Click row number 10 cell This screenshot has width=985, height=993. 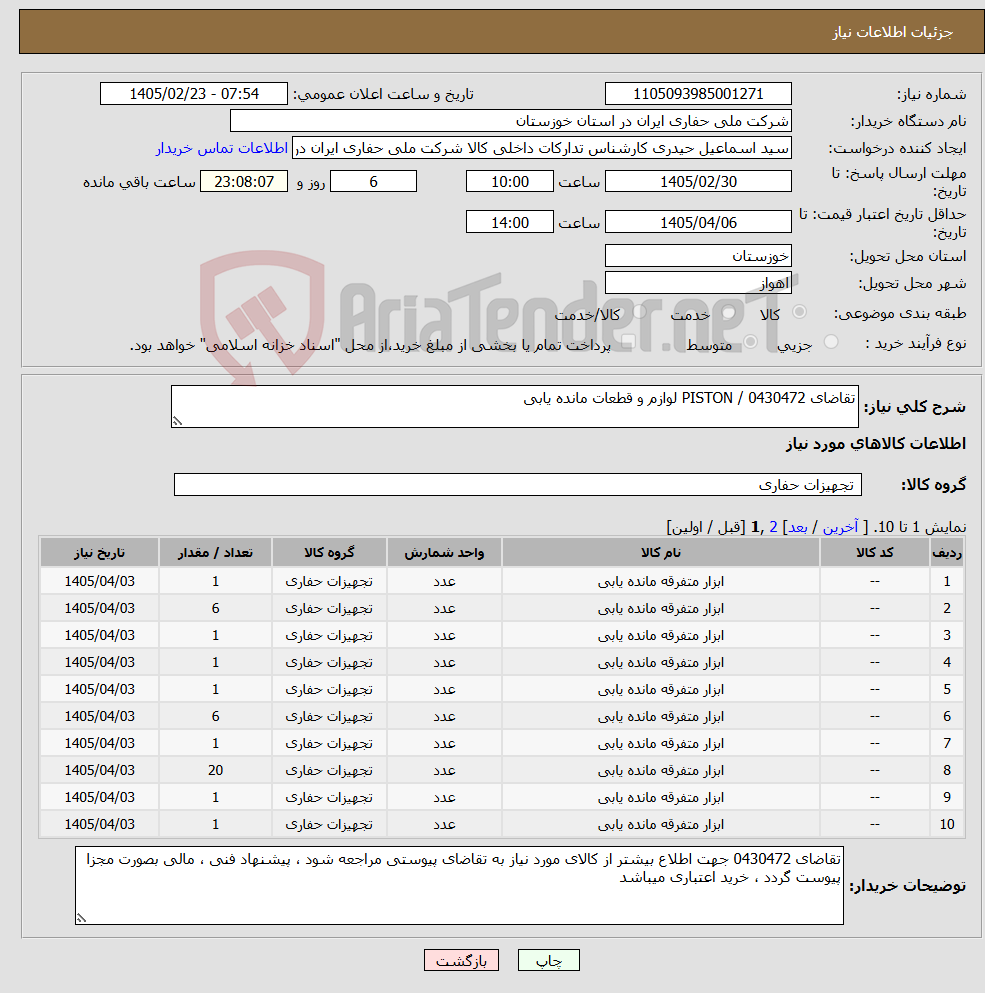[947, 825]
